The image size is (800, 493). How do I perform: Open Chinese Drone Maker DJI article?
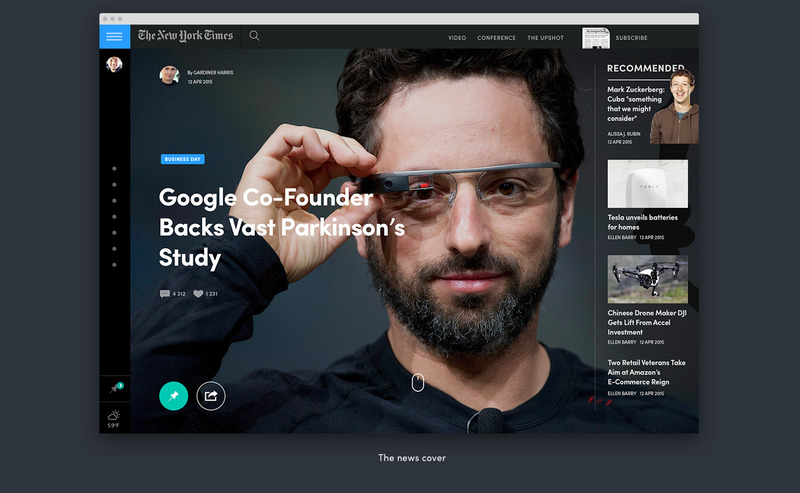pyautogui.click(x=647, y=323)
